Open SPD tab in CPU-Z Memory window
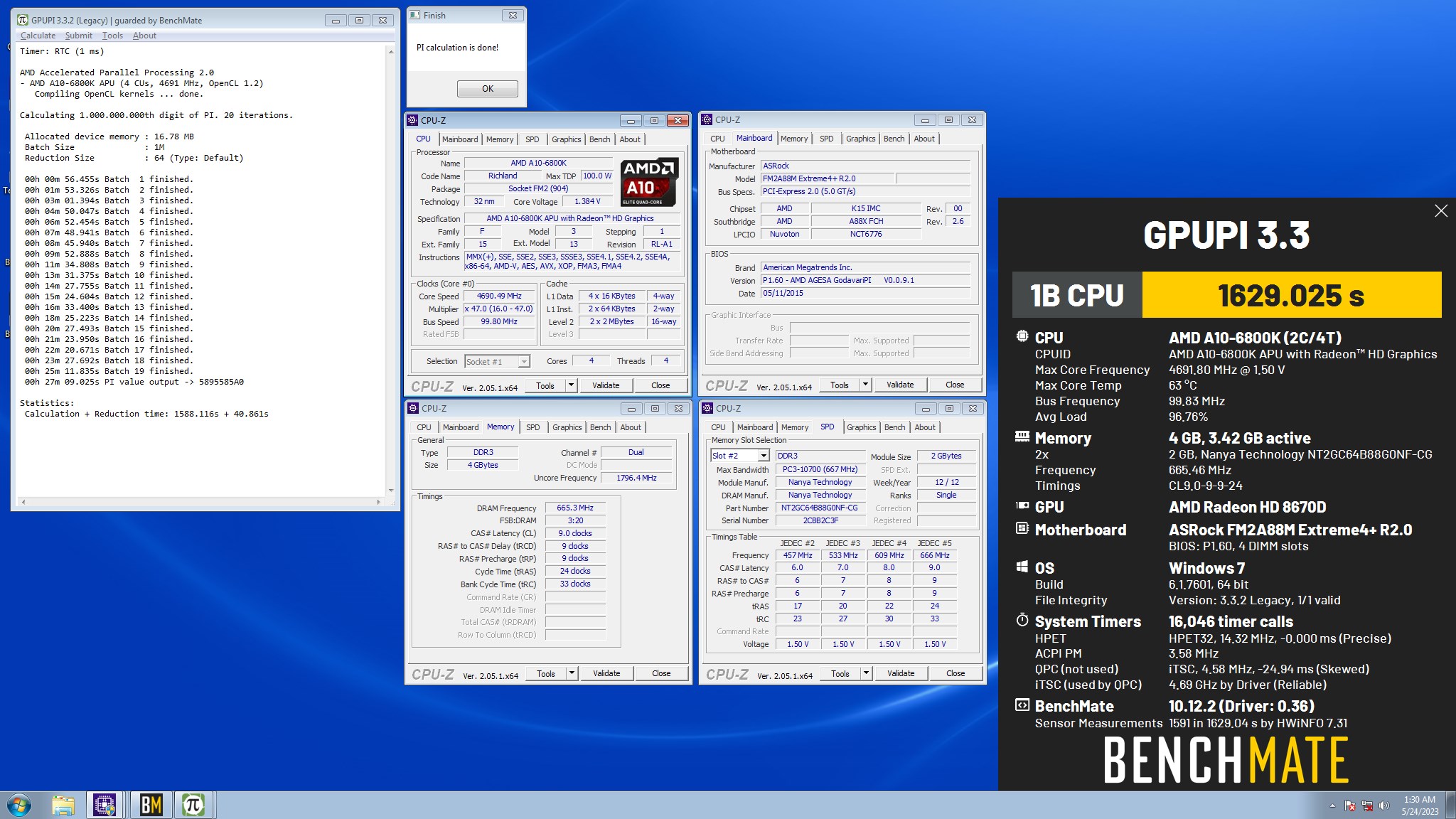Screen dimensions: 1456x819 [532, 427]
